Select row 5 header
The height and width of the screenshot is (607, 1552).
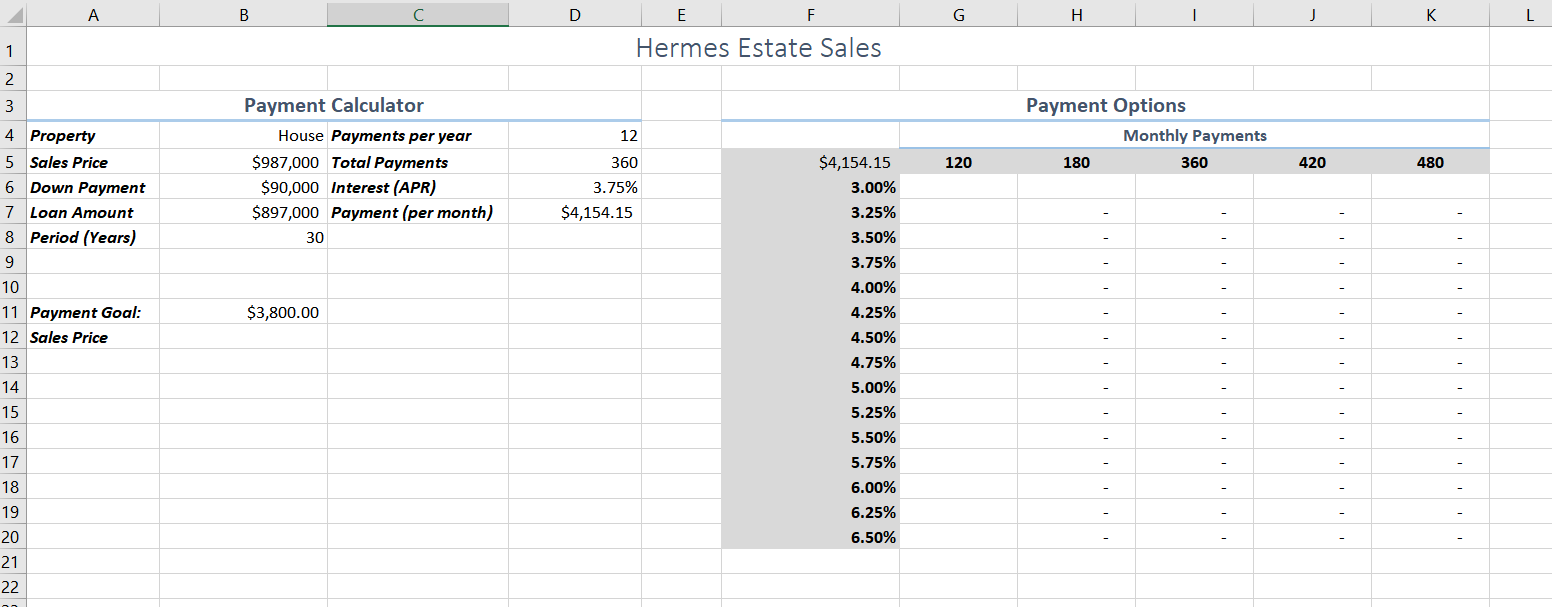click(11, 162)
